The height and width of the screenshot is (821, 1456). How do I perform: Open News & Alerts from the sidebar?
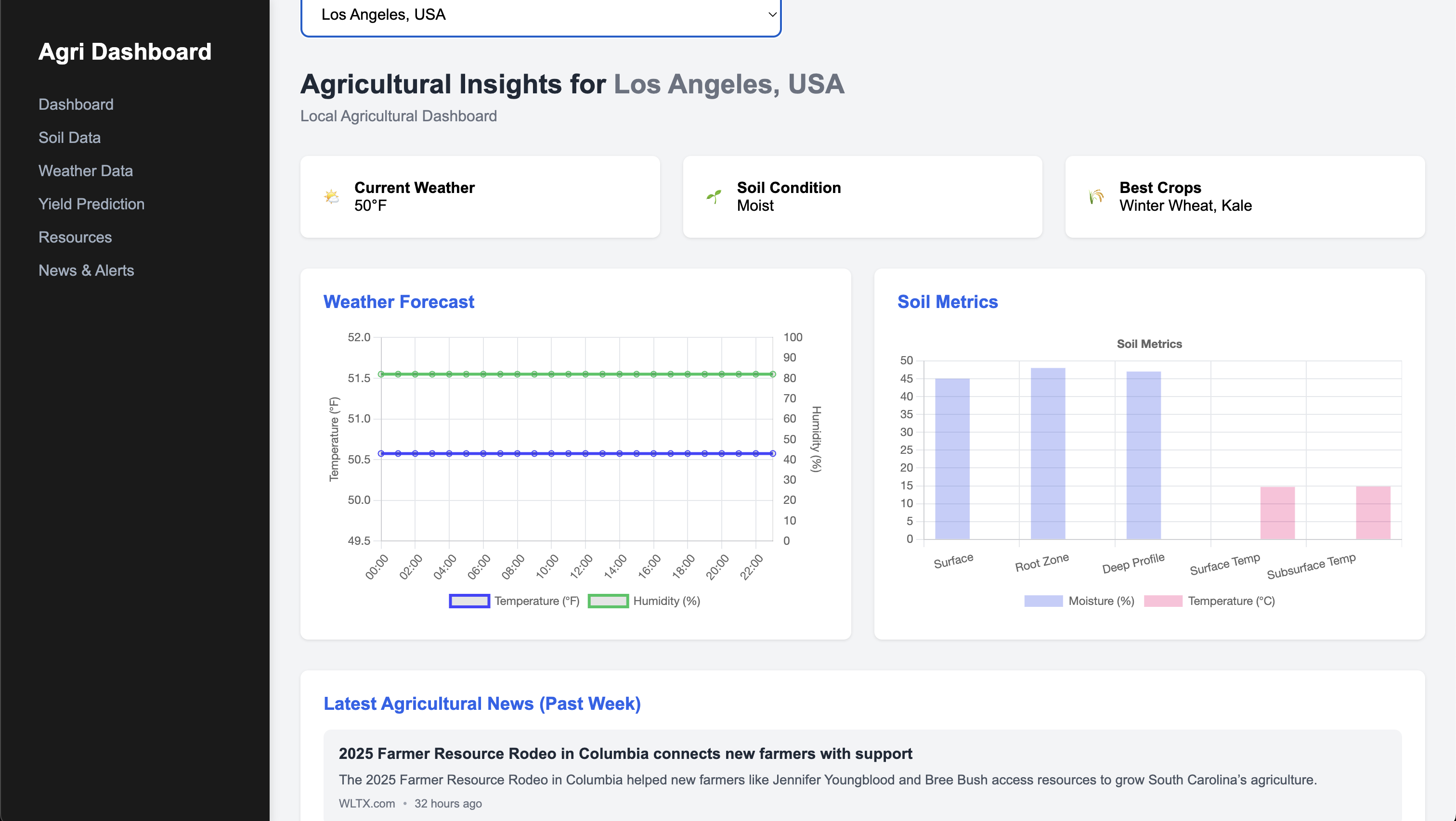click(86, 270)
